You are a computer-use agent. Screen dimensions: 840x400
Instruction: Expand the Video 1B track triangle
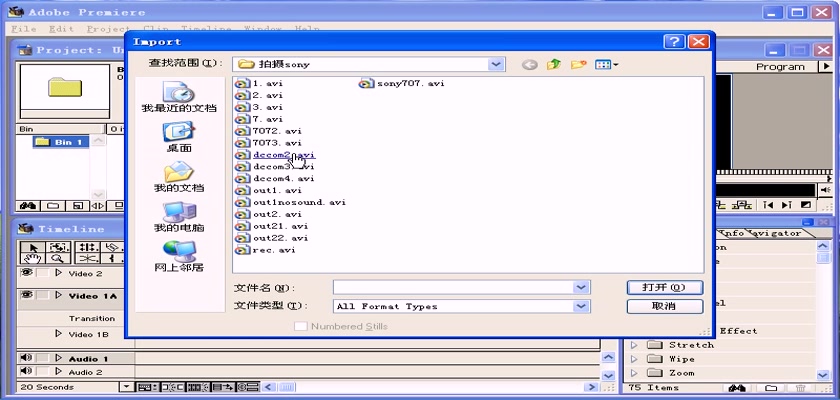[58, 334]
